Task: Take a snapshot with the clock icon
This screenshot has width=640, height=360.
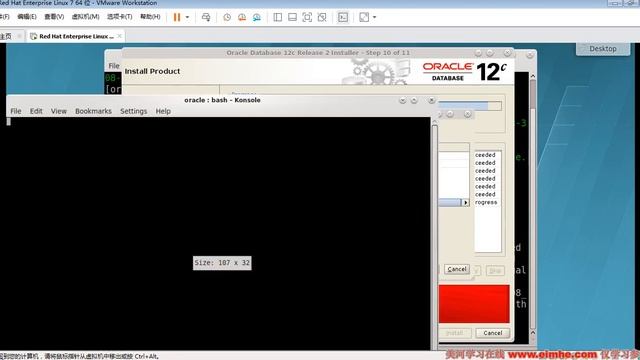Action: pyautogui.click(x=227, y=17)
